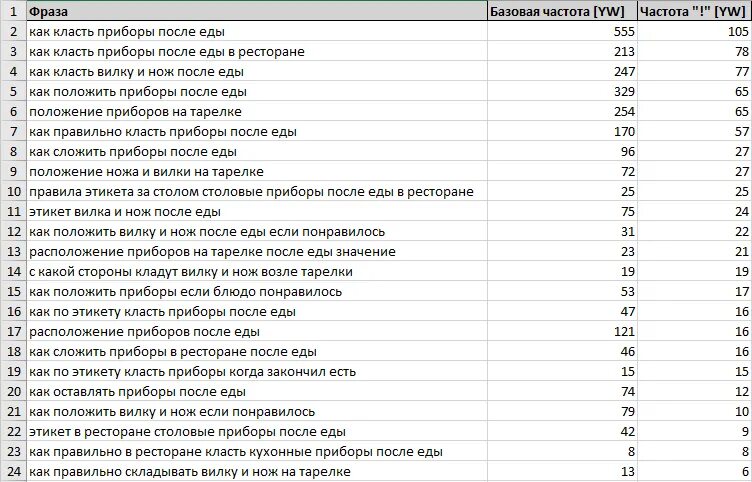The image size is (752, 482).
Task: Select cell "как положить приборы после еды"
Action: tap(257, 92)
